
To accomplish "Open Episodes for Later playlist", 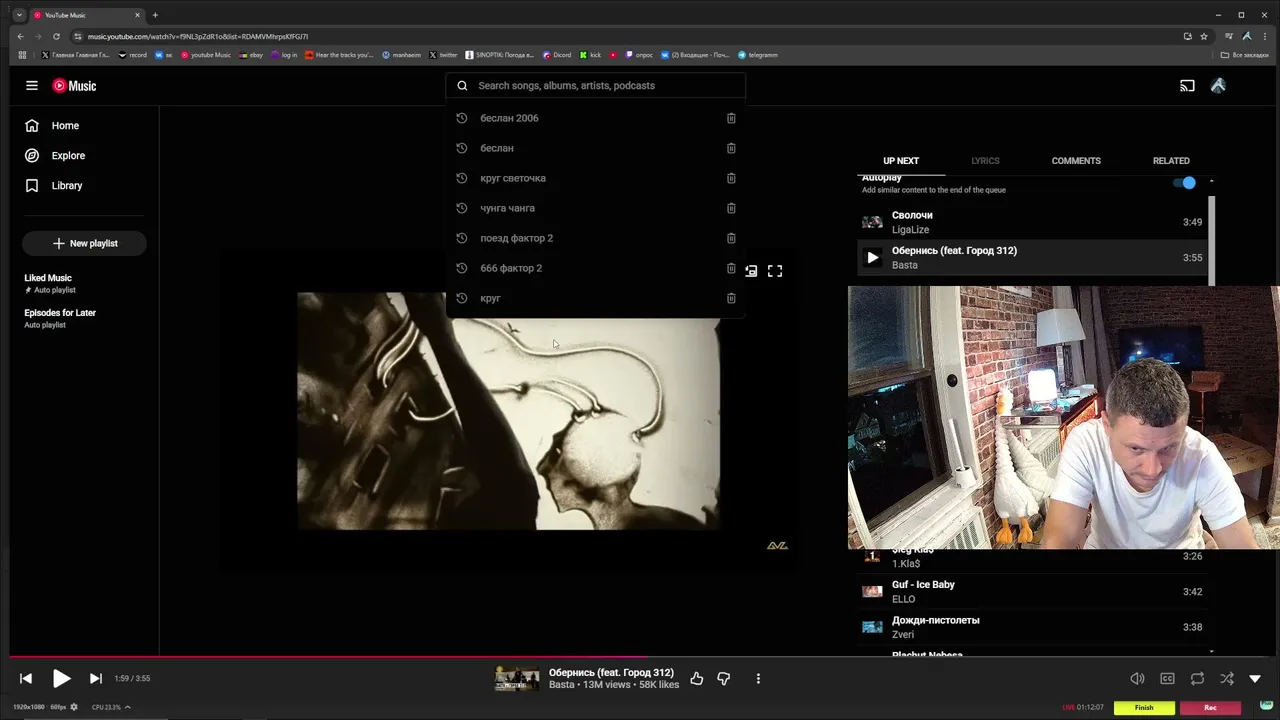I will (x=60, y=313).
